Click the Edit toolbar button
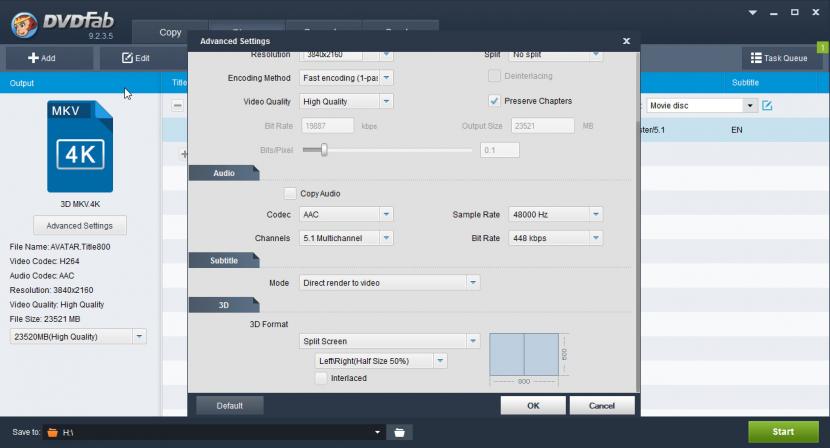 tap(136, 58)
